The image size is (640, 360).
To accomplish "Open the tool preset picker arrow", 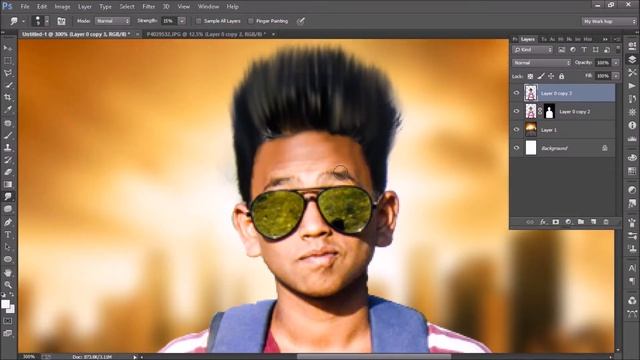I will [x=23, y=21].
